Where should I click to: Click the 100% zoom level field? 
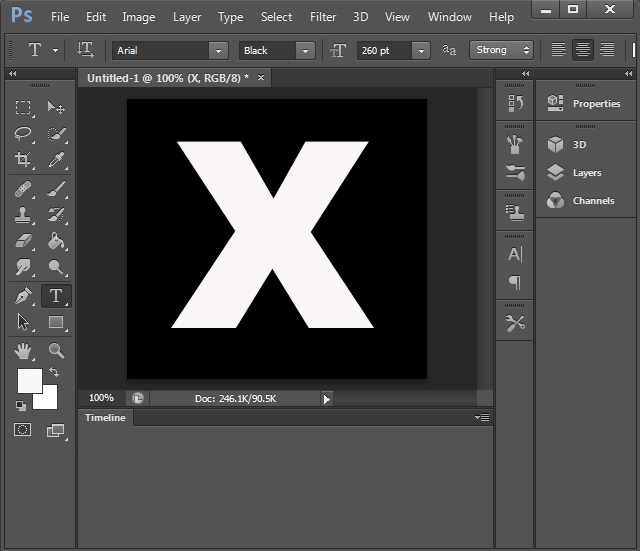(x=102, y=398)
